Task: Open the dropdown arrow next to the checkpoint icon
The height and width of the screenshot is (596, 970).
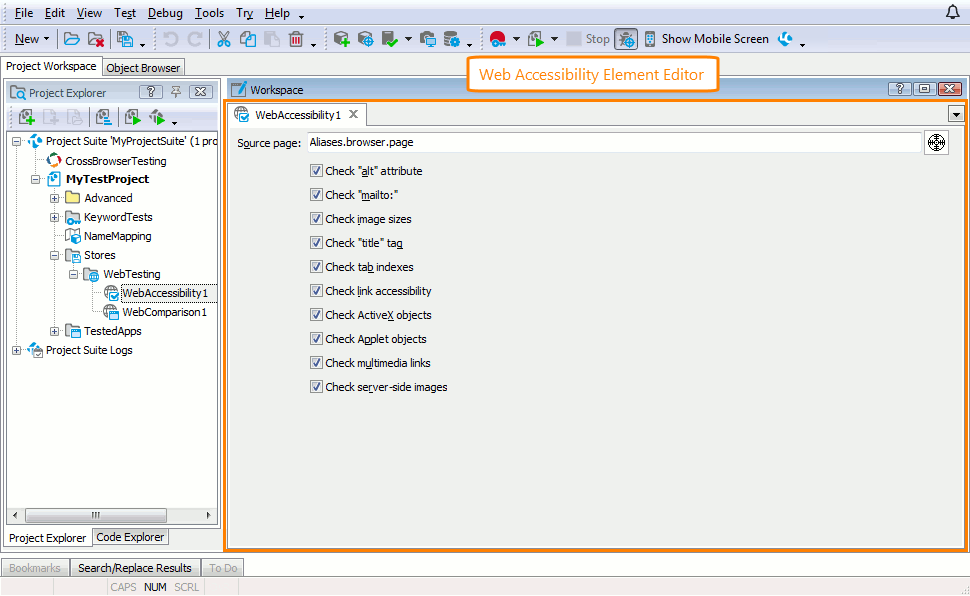Action: point(408,39)
